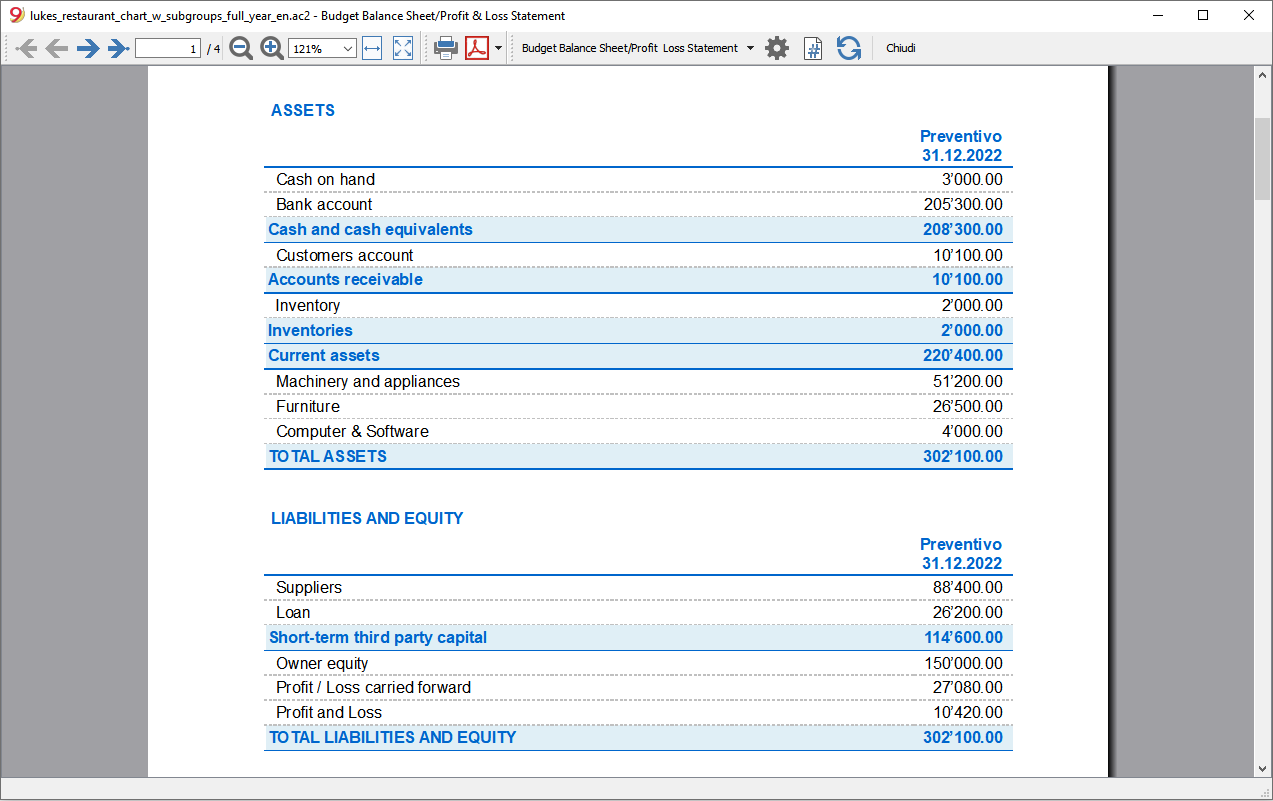Viewport: 1273px width, 801px height.
Task: Go to the next page arrow
Action: pyautogui.click(x=88, y=48)
